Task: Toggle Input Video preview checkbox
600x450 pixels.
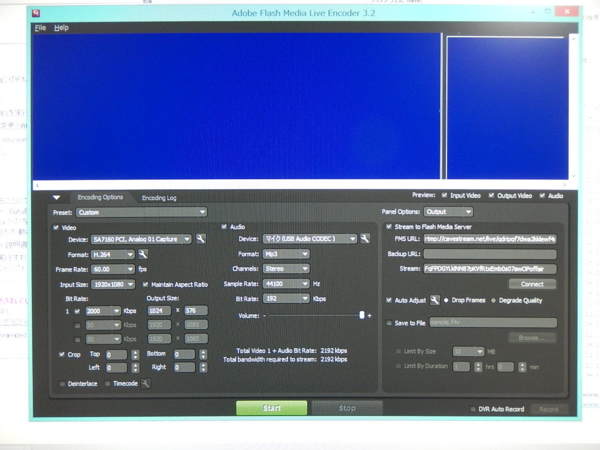Action: click(444, 196)
